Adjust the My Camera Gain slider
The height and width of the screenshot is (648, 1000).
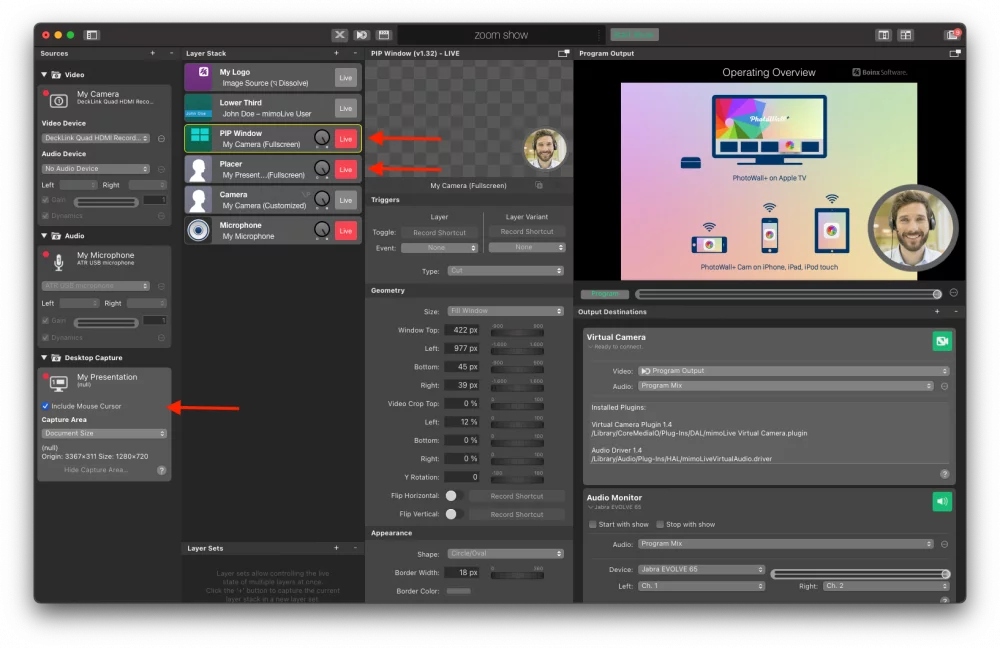click(106, 202)
